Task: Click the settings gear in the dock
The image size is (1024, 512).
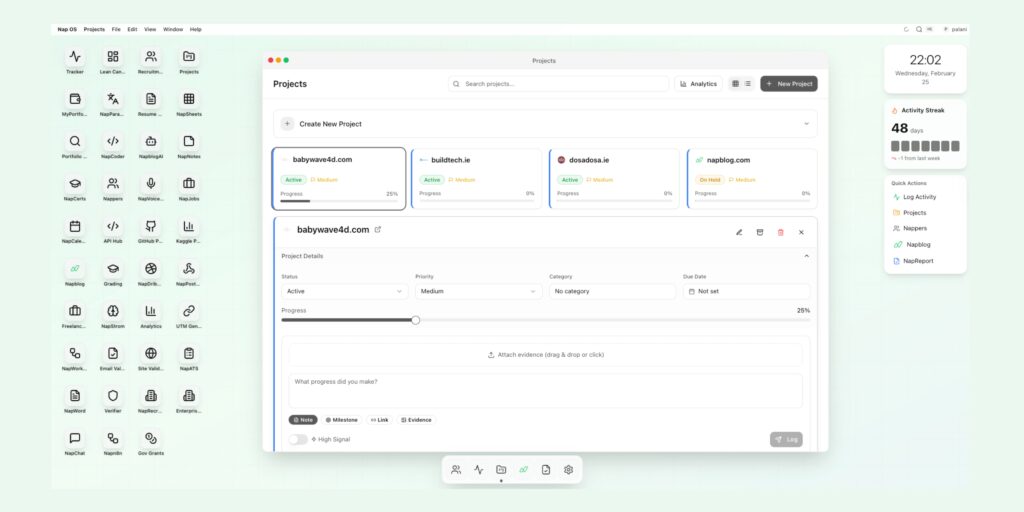Action: point(568,470)
